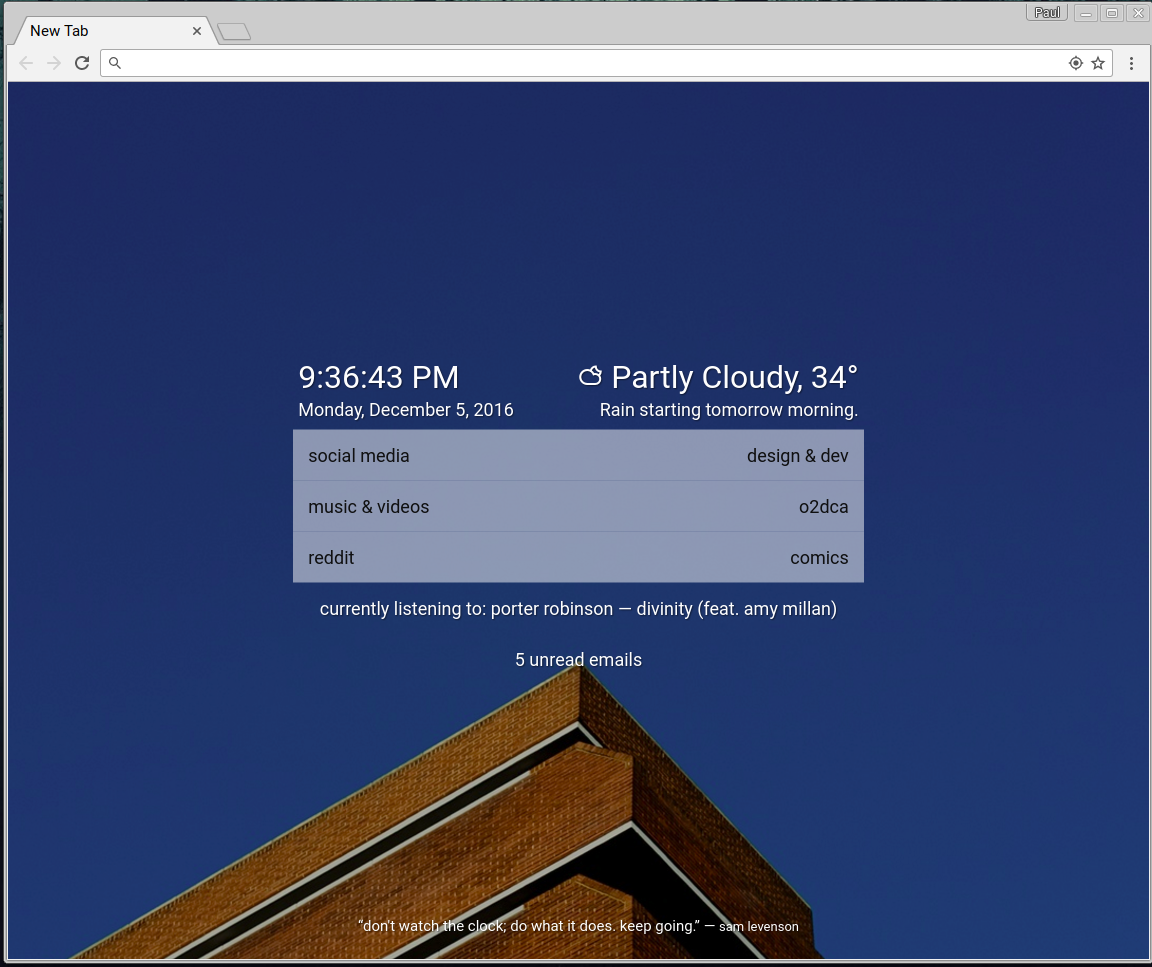The width and height of the screenshot is (1152, 967).
Task: Expand the social media link group
Action: click(x=359, y=456)
